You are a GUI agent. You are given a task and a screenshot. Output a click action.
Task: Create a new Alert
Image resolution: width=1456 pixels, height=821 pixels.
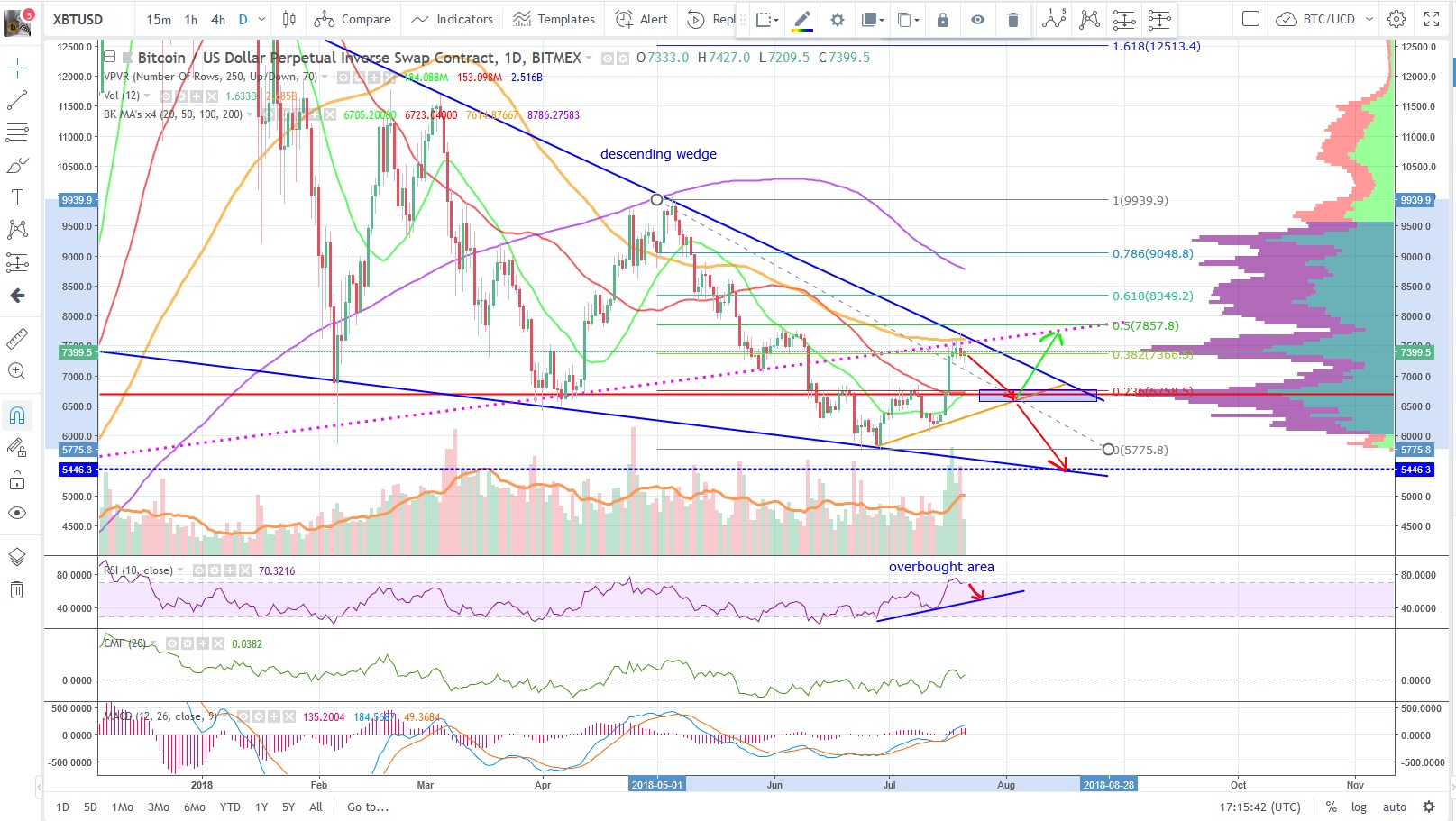642,19
